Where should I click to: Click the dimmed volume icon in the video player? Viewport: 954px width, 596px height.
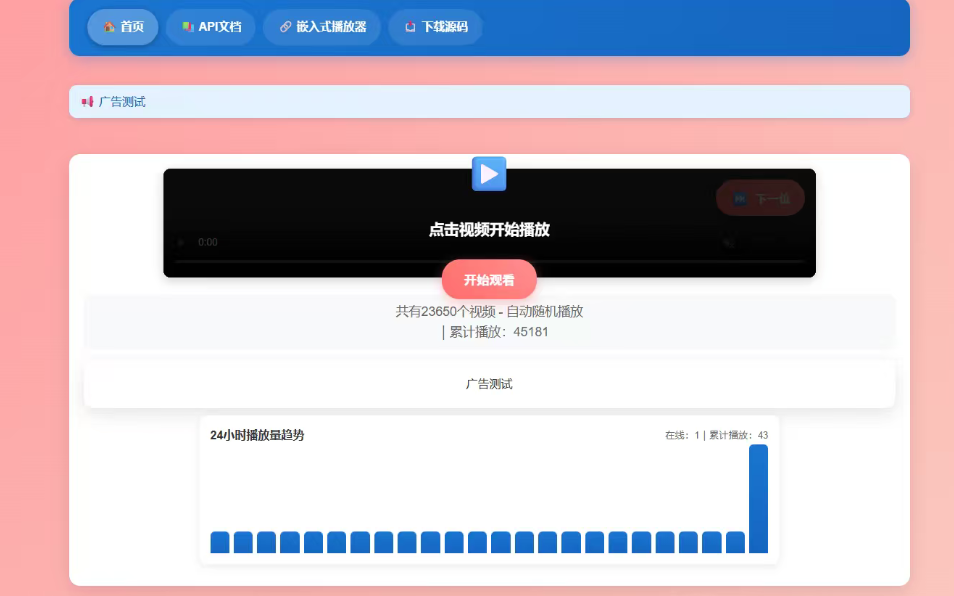728,243
